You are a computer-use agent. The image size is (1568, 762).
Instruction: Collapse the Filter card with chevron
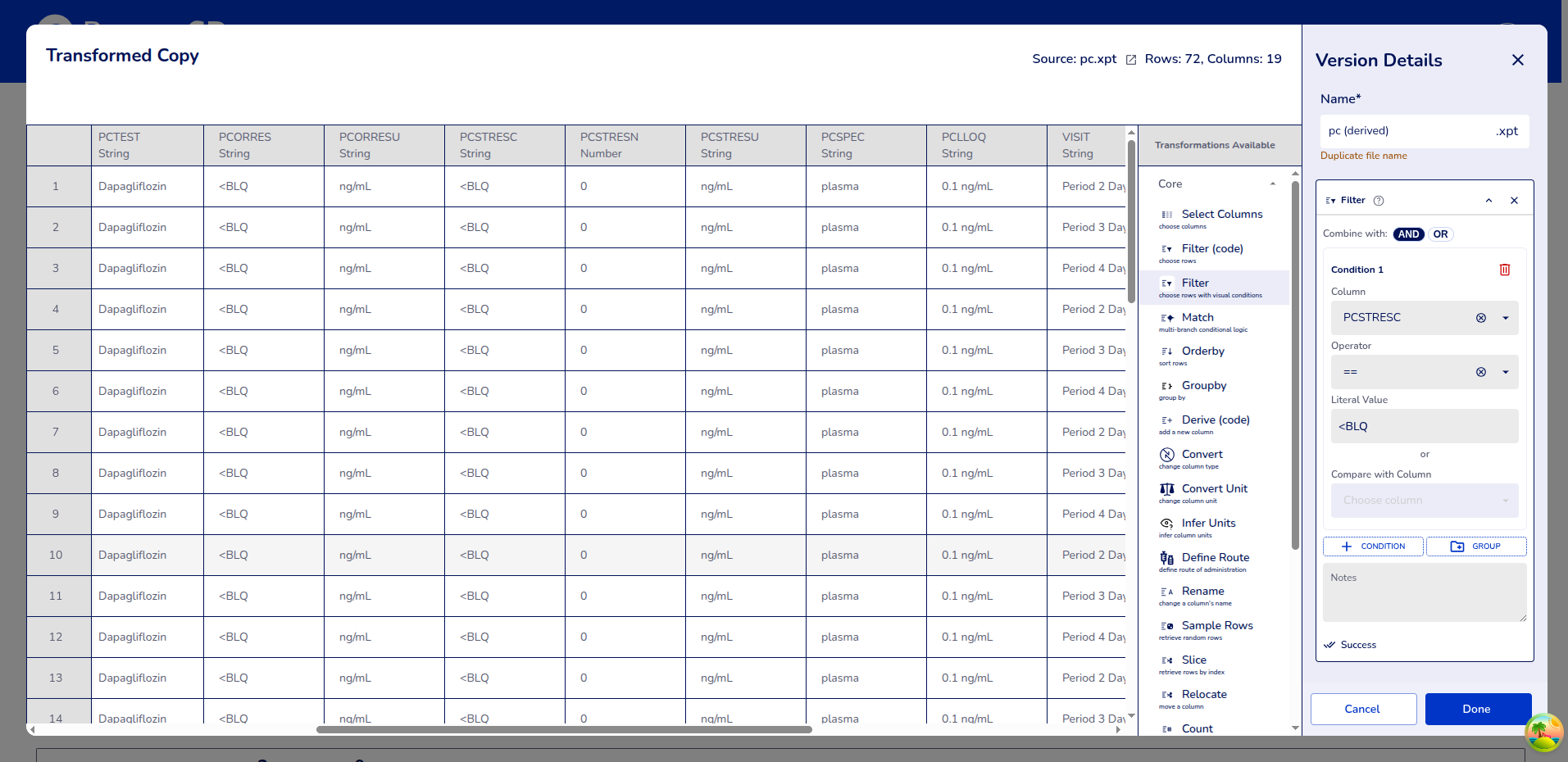(x=1488, y=201)
